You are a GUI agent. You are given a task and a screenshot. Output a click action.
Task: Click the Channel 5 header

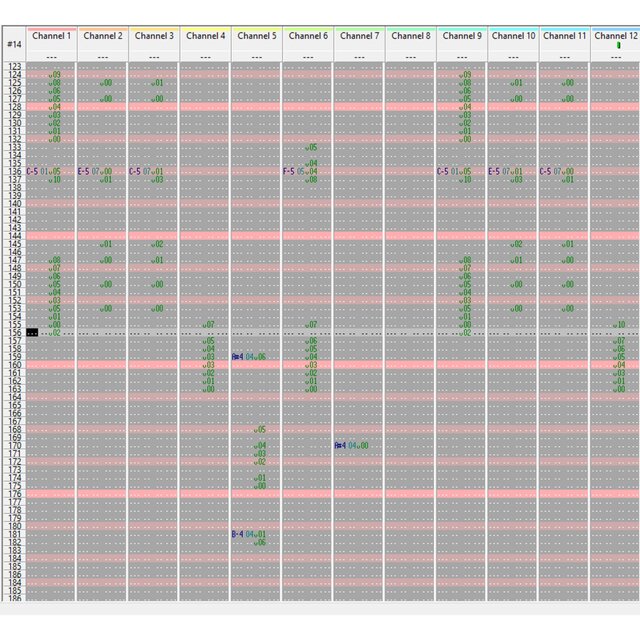click(257, 36)
